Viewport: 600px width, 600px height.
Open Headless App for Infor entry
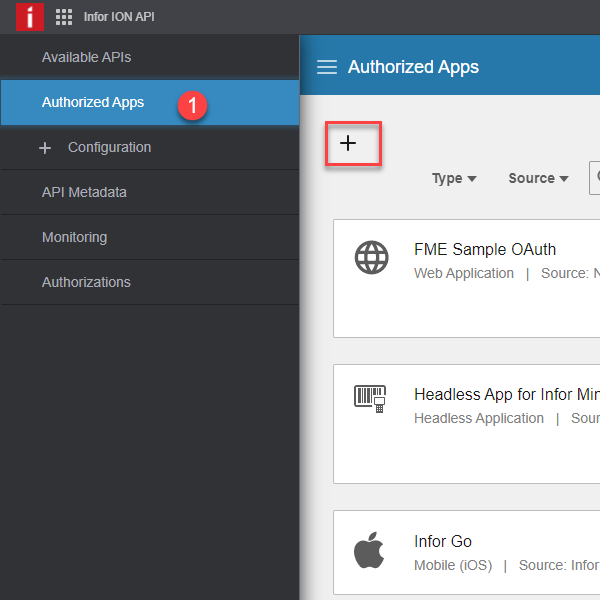507,395
